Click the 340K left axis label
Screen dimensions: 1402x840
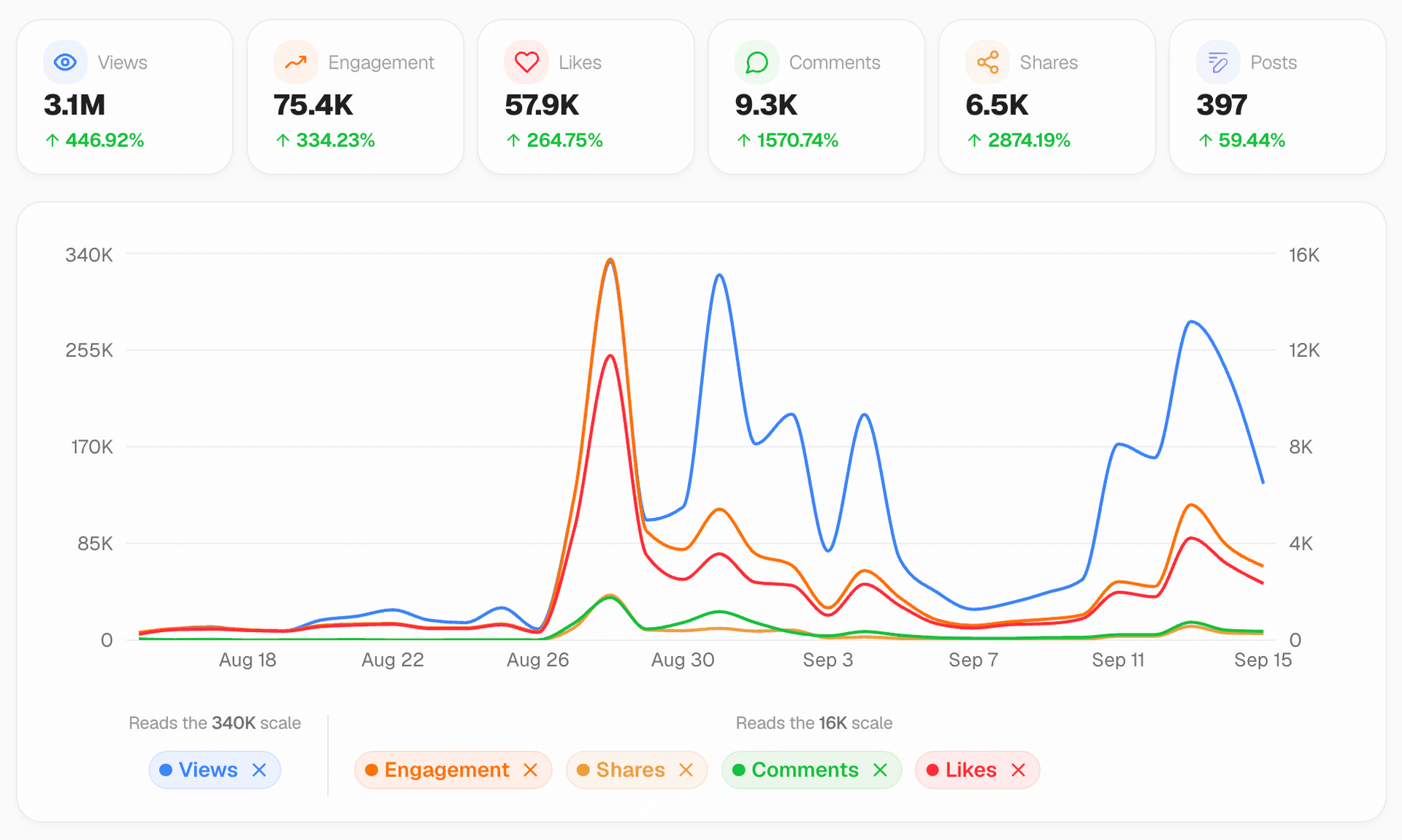click(x=89, y=255)
